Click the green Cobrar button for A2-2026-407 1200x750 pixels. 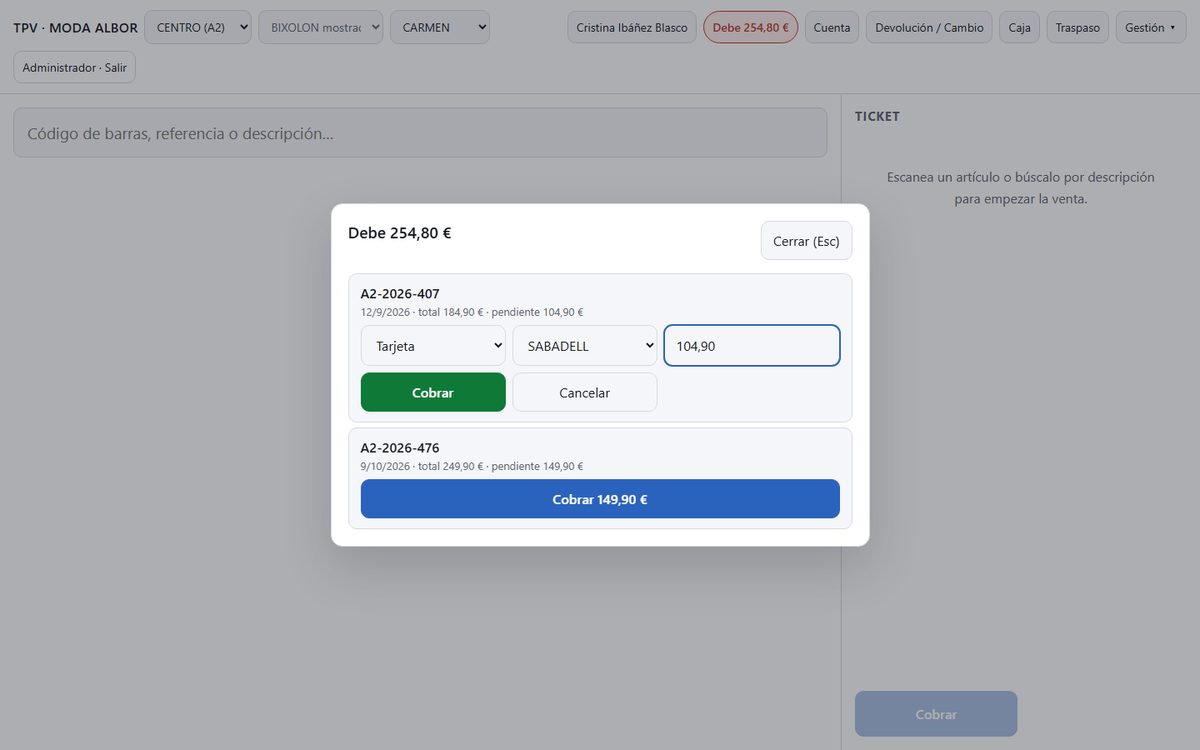(433, 393)
